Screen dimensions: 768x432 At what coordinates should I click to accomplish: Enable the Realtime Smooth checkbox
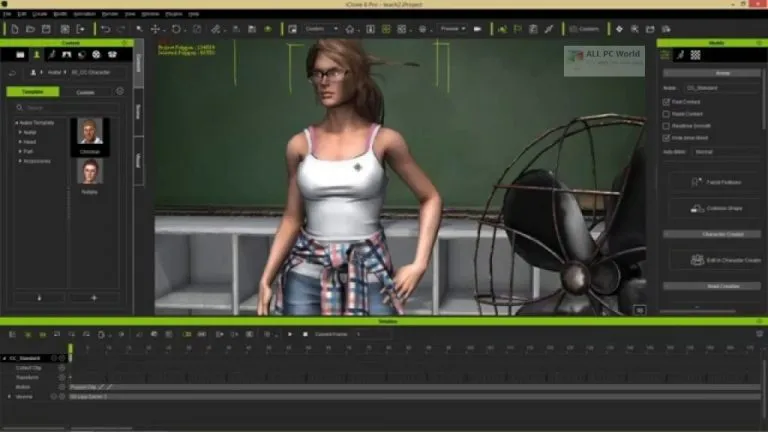[x=667, y=126]
